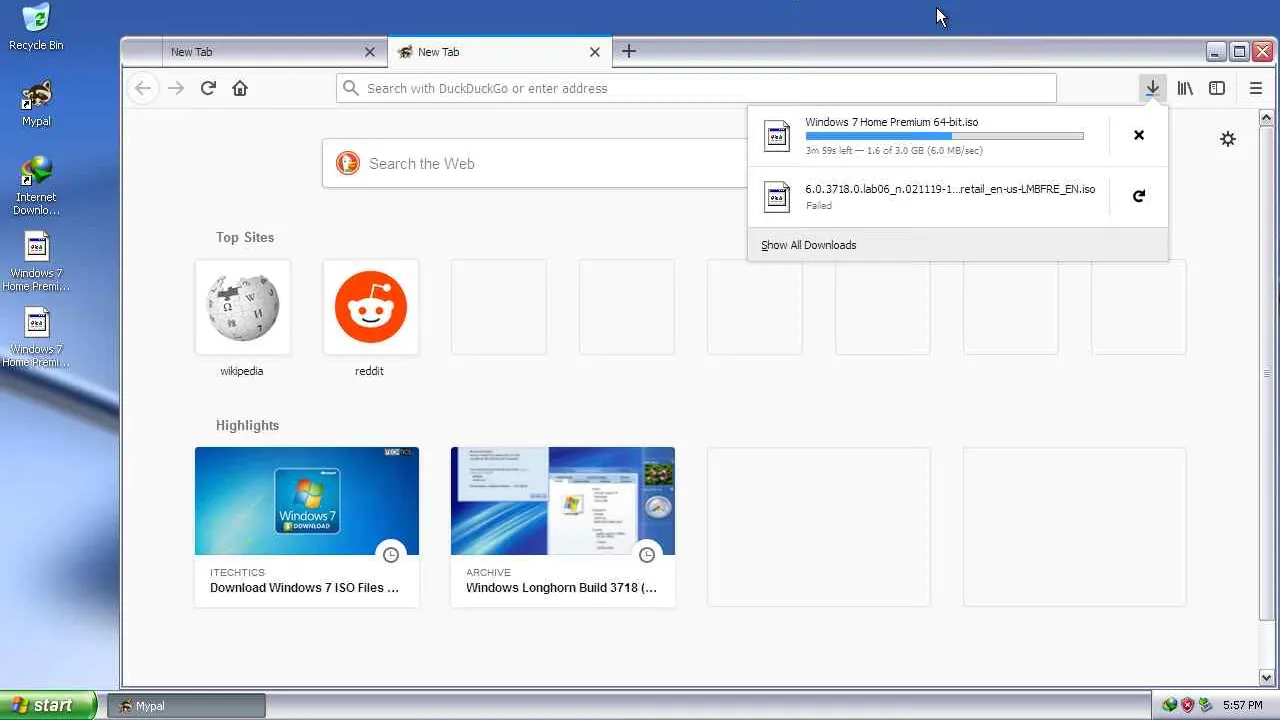Close the inactive New Tab tab

(370, 52)
